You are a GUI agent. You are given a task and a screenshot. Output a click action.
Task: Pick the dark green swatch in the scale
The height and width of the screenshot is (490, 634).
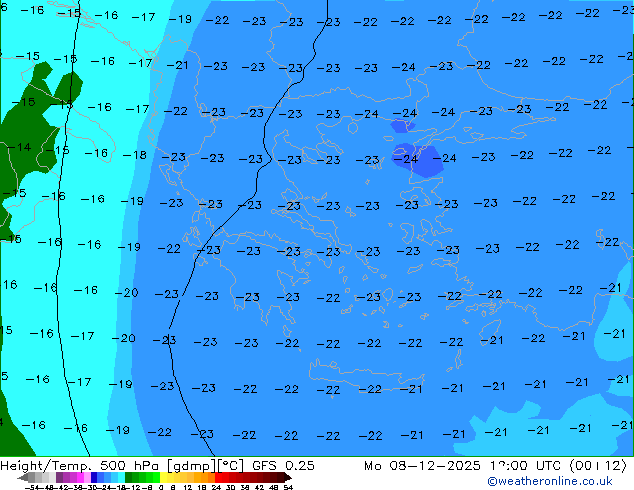point(129,478)
